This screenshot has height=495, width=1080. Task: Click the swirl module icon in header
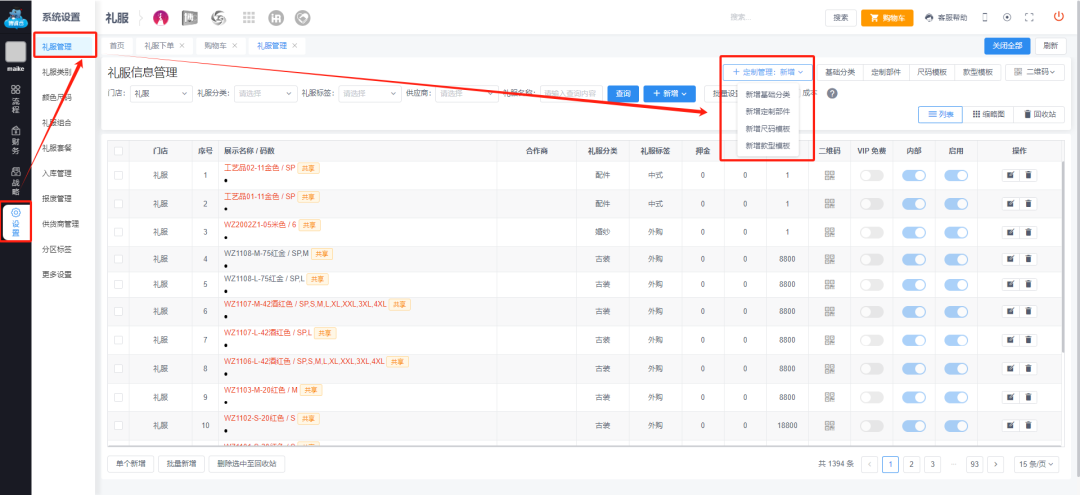218,18
